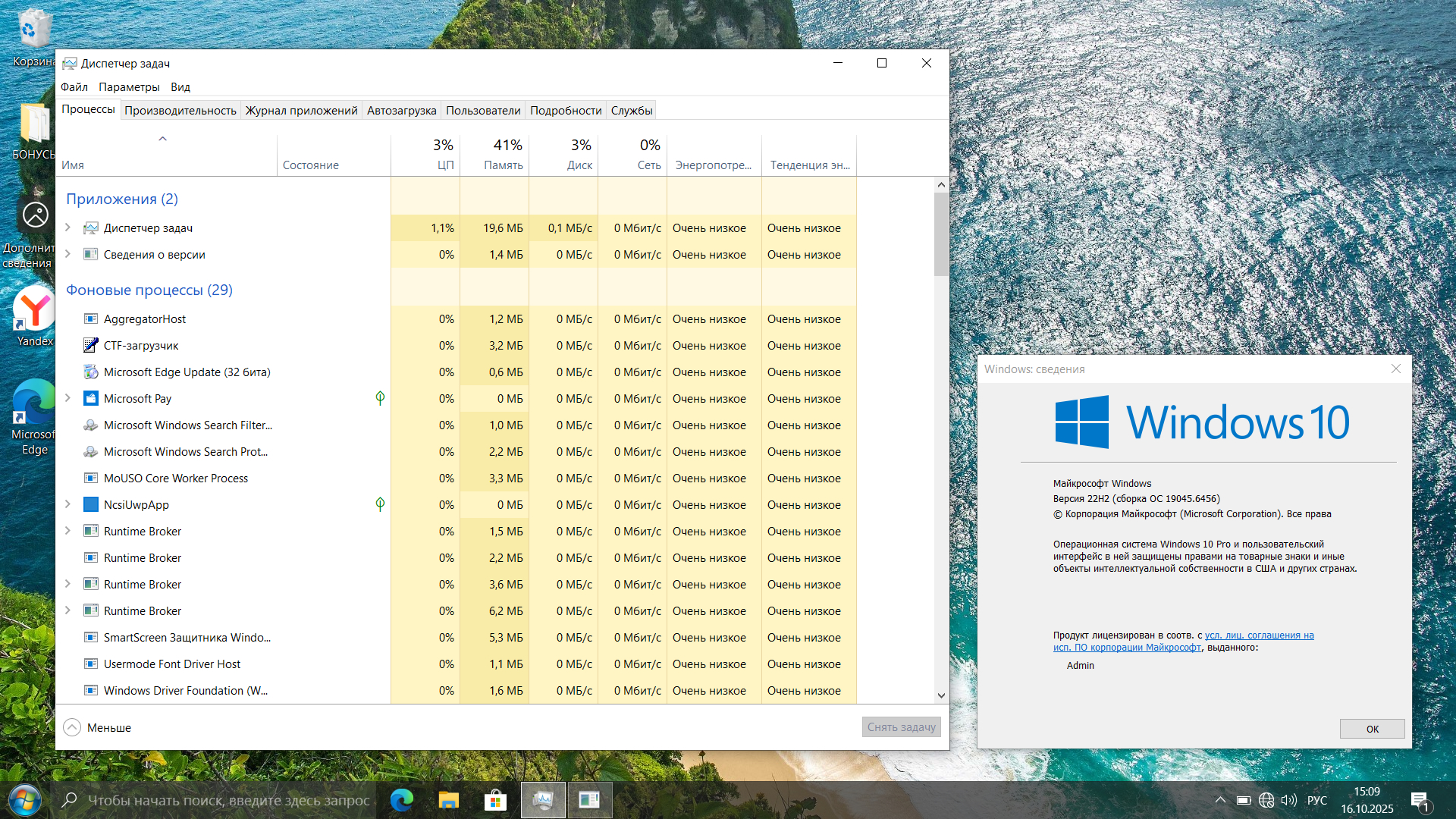The width and height of the screenshot is (1456, 819).
Task: Click the NcsiUwpApp blue square icon
Action: point(91,505)
